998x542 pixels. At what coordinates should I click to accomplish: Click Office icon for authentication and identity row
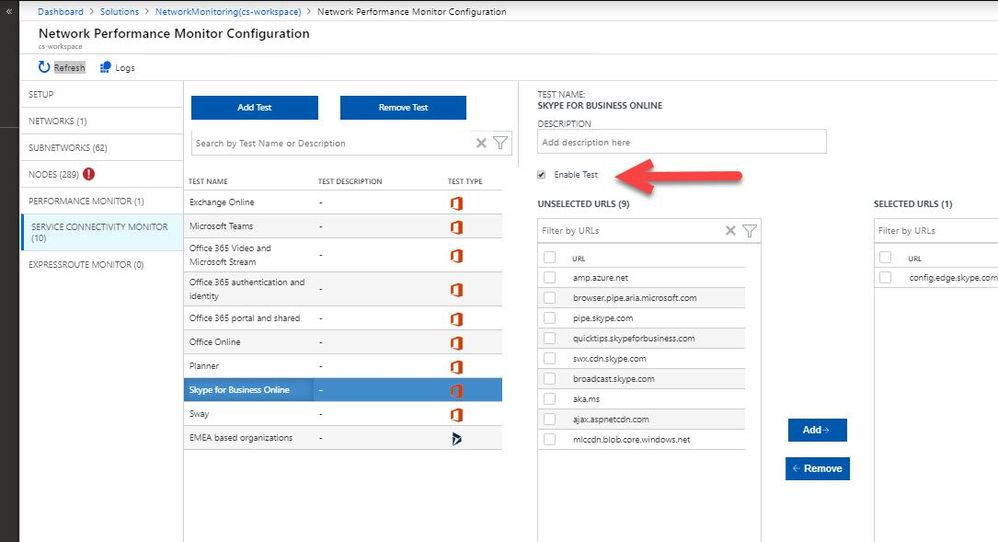pyautogui.click(x=456, y=290)
